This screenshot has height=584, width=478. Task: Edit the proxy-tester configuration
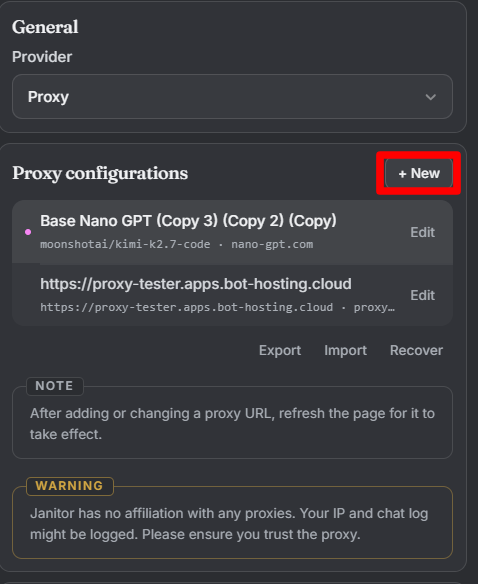(422, 295)
